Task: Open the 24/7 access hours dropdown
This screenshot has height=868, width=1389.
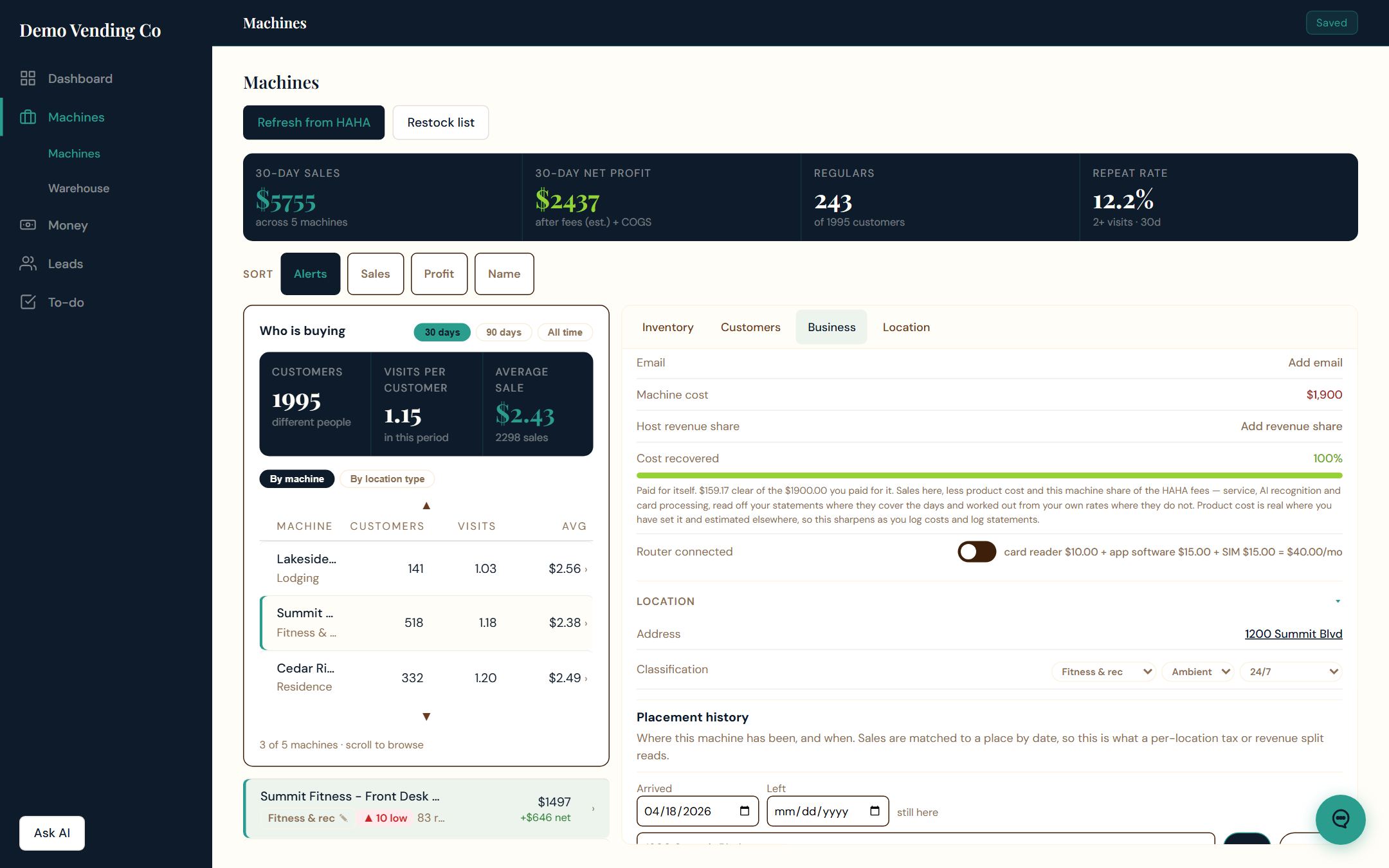Action: click(1291, 672)
